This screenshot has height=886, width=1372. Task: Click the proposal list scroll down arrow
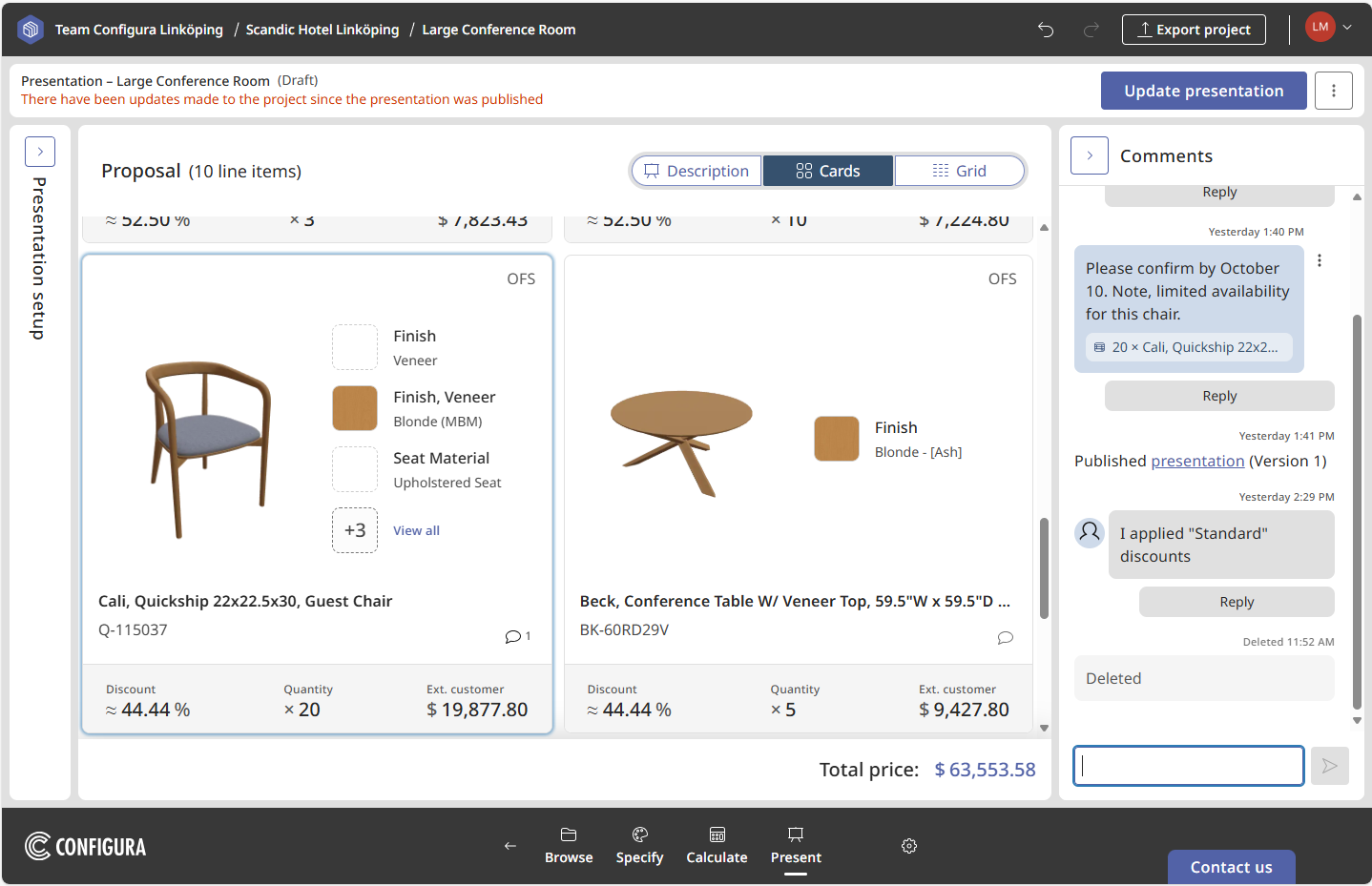point(1044,728)
